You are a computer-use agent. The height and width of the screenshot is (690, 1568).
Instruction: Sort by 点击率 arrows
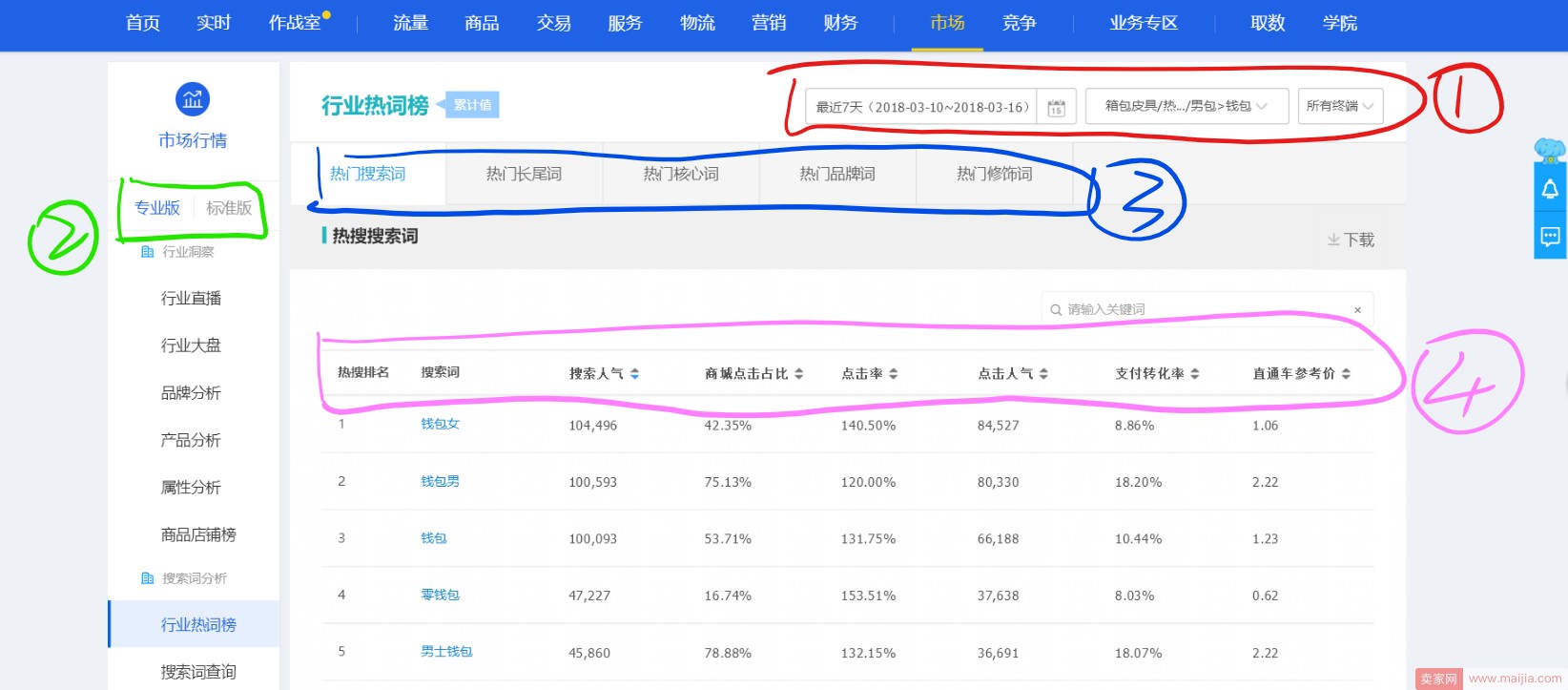click(894, 374)
